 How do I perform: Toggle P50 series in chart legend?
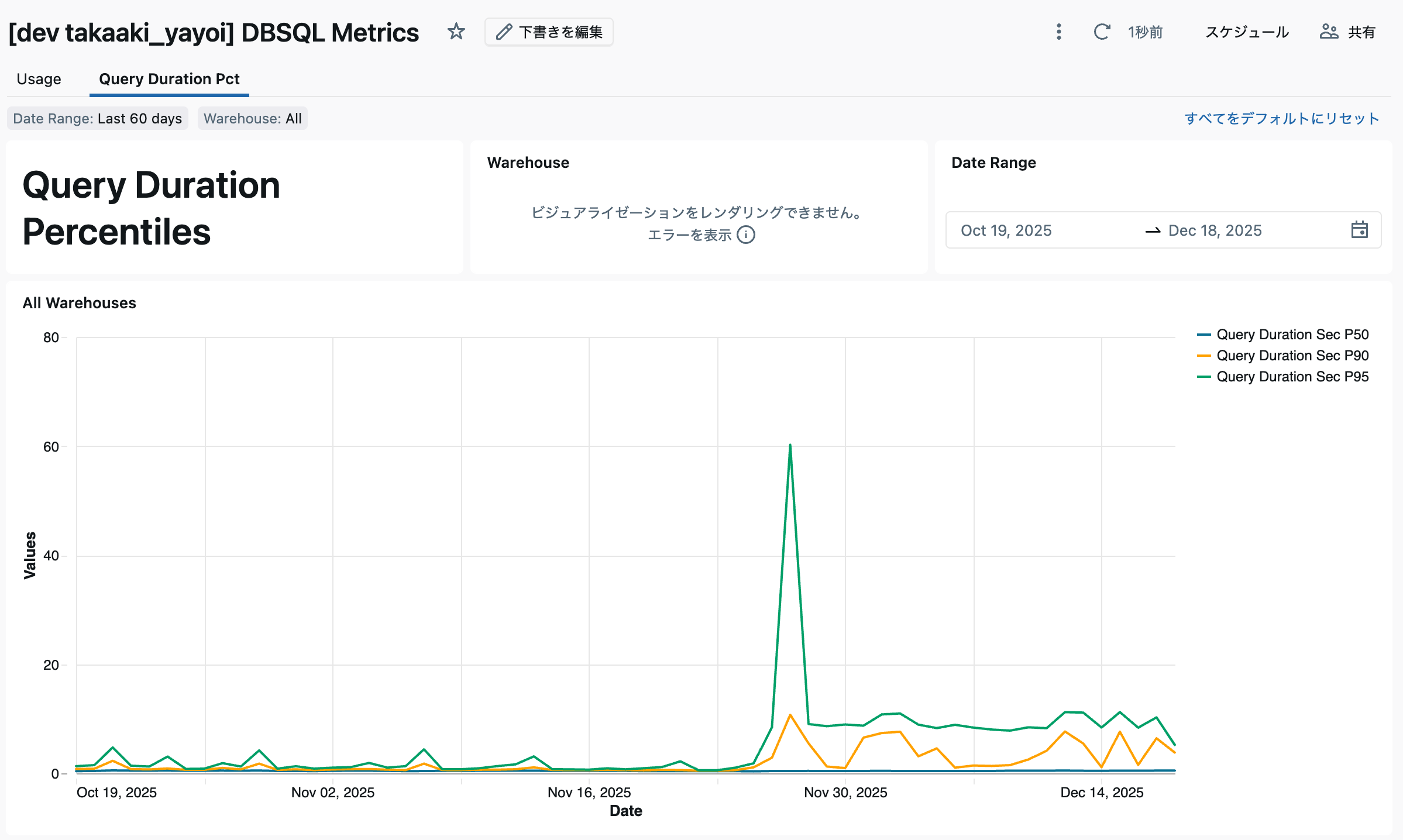click(x=1292, y=335)
